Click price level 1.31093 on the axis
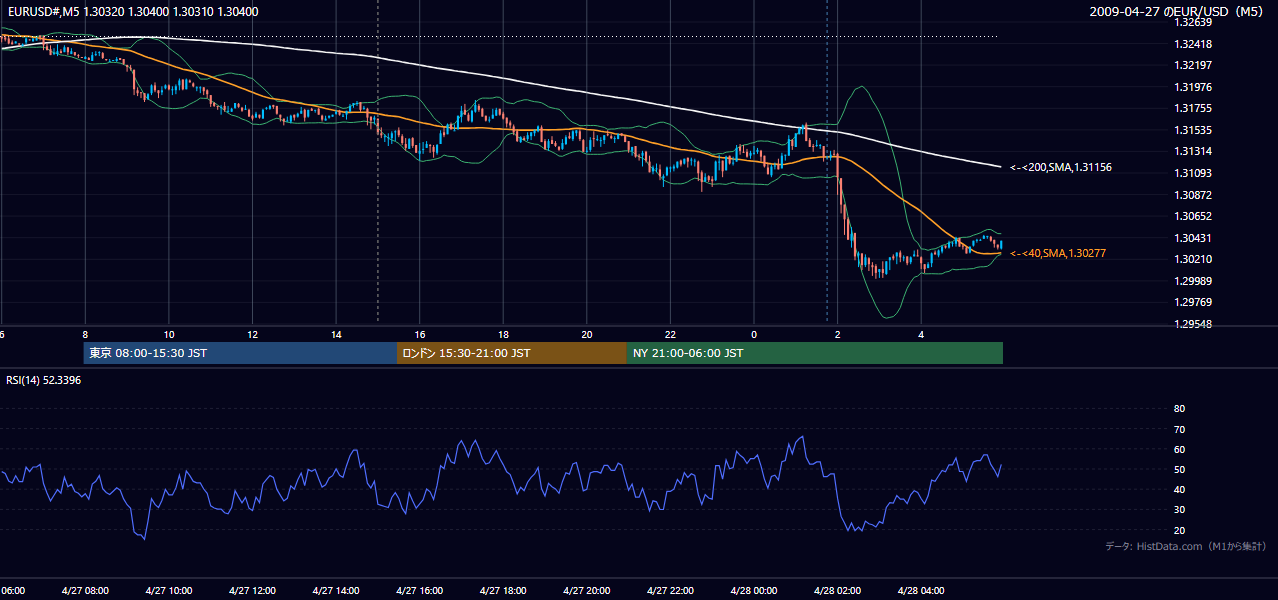 click(1193, 173)
